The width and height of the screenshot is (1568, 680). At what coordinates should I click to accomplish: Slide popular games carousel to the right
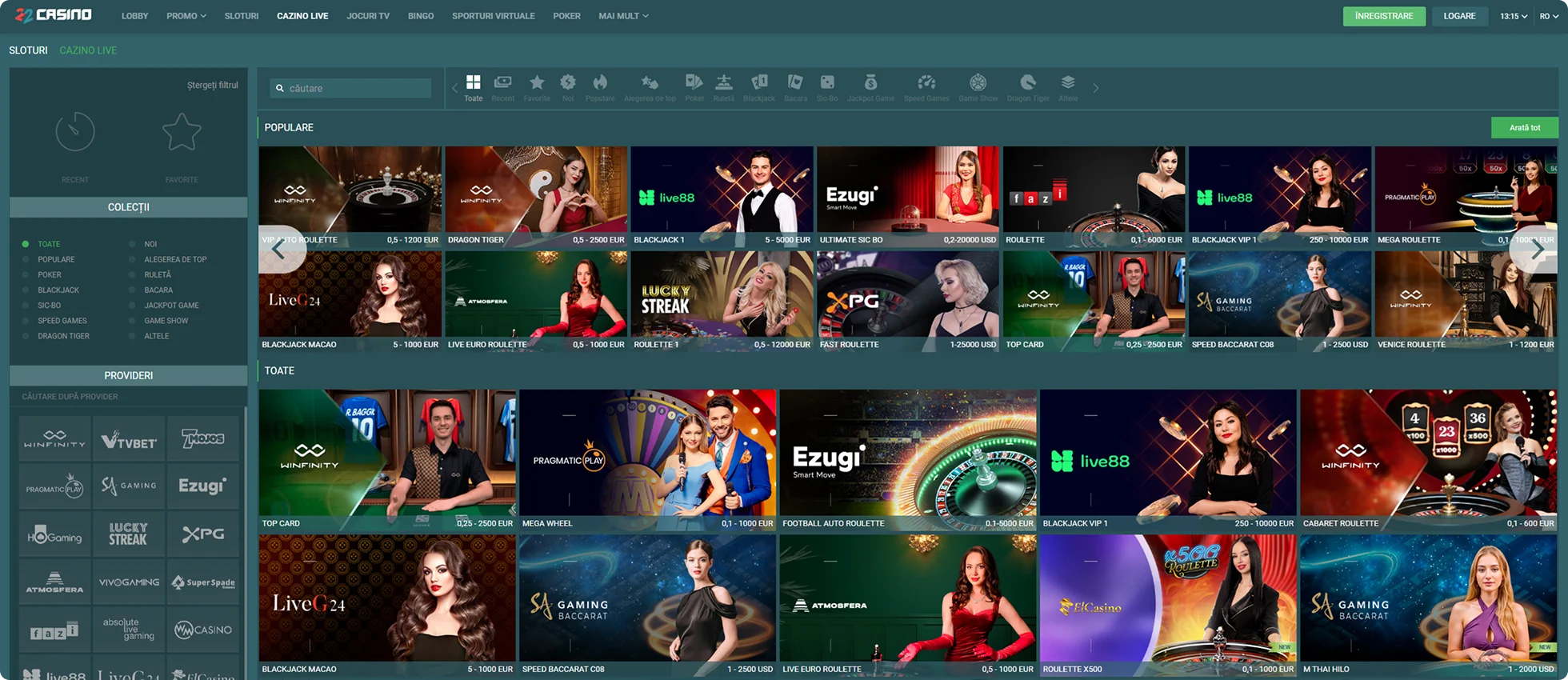(1533, 250)
